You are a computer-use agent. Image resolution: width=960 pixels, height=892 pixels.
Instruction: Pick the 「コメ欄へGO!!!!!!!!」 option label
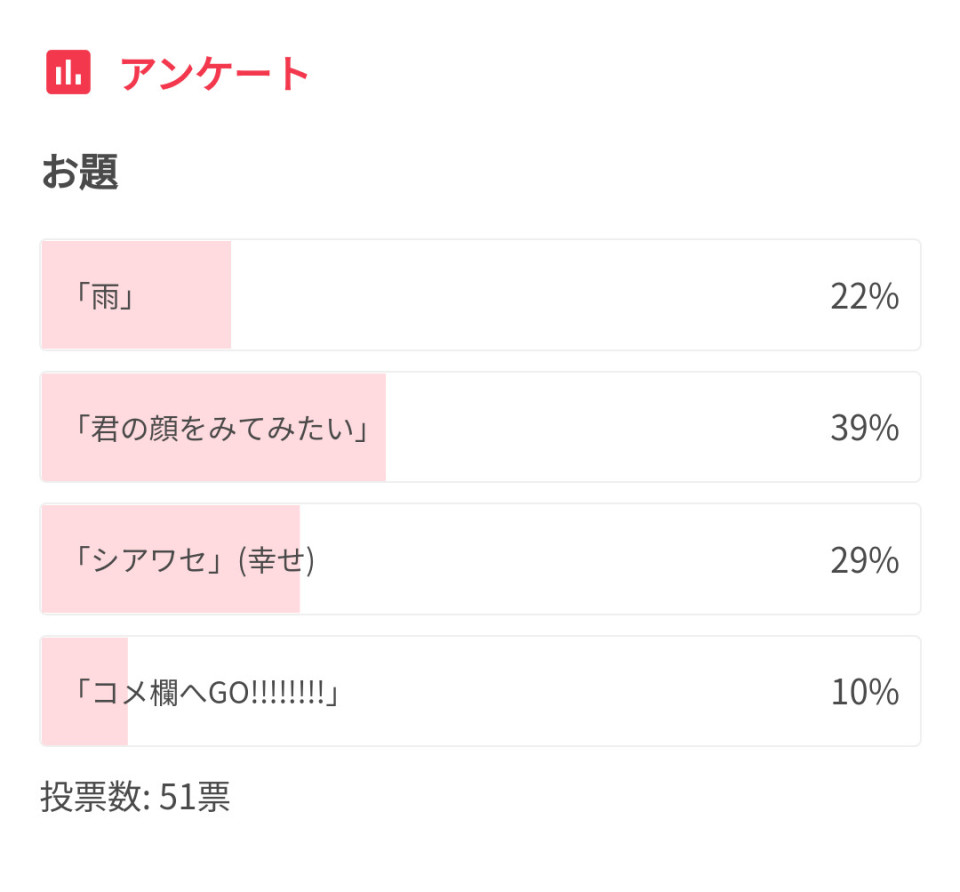pos(207,692)
